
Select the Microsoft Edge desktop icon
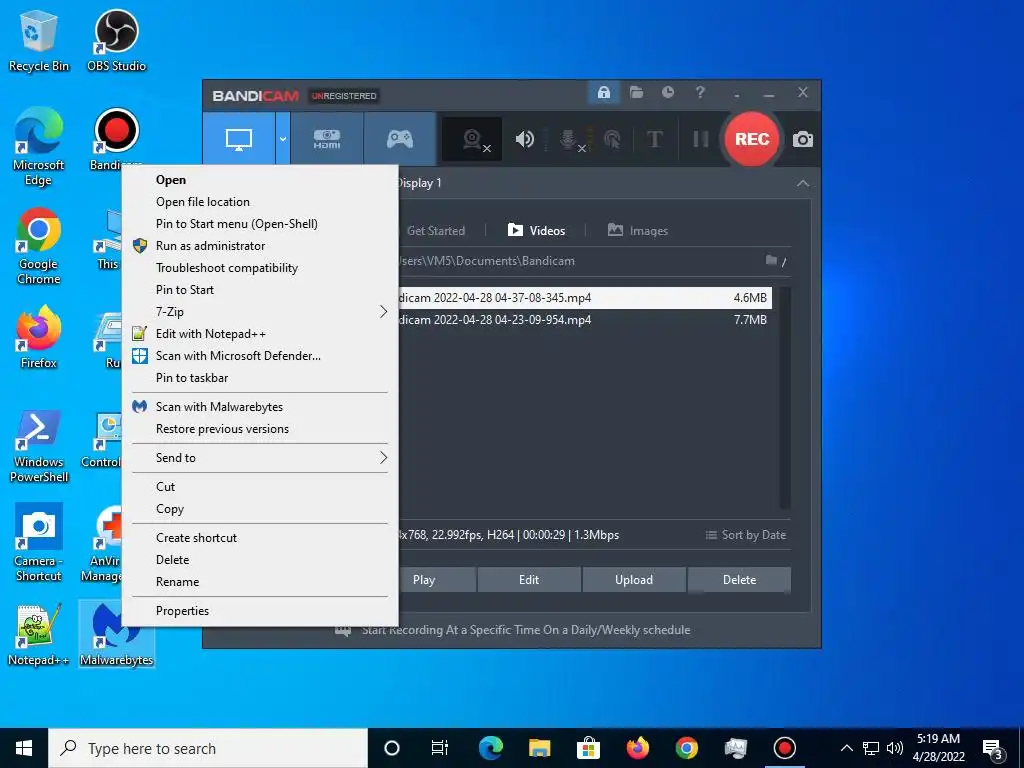click(x=39, y=146)
